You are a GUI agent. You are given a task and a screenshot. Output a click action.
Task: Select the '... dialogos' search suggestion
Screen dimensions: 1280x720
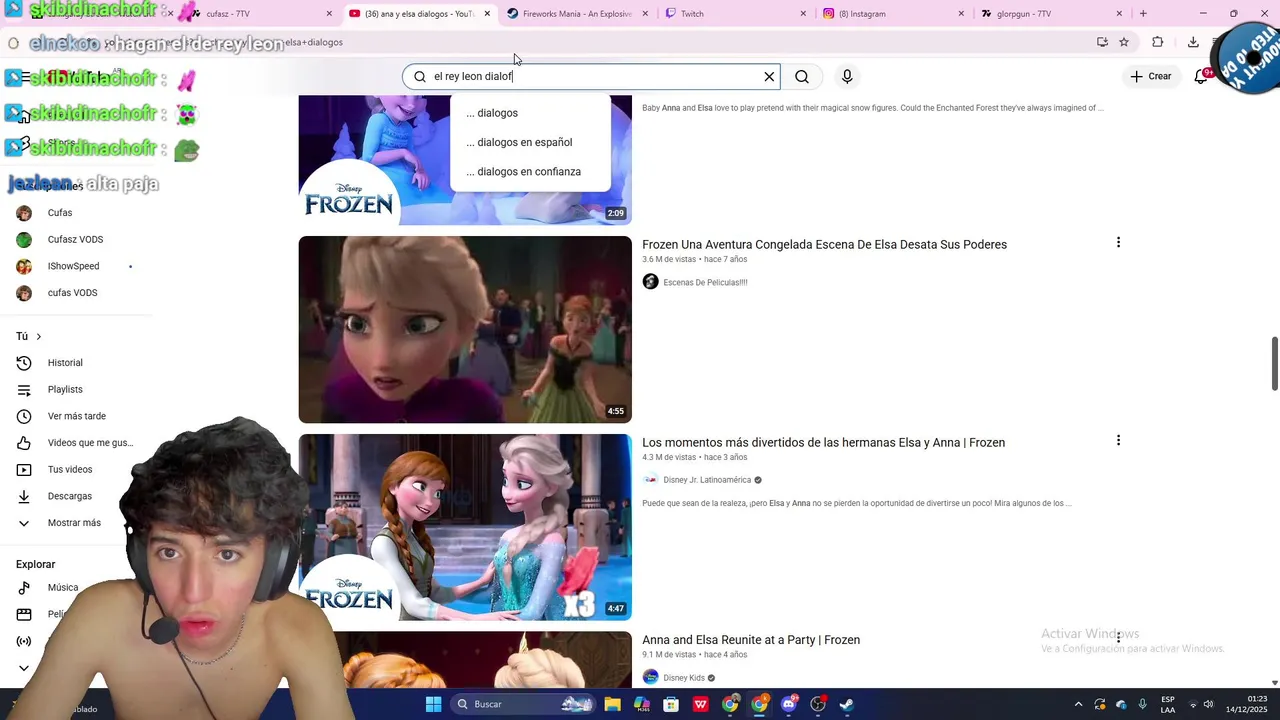(530, 113)
